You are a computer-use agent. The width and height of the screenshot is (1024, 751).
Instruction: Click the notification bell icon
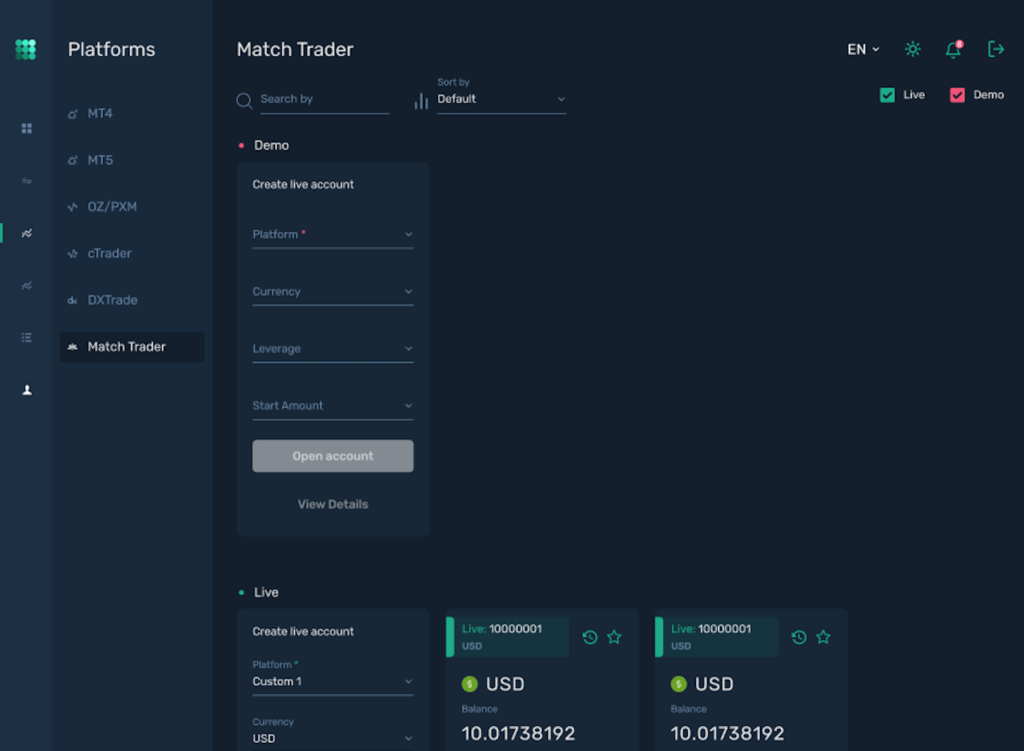point(953,50)
